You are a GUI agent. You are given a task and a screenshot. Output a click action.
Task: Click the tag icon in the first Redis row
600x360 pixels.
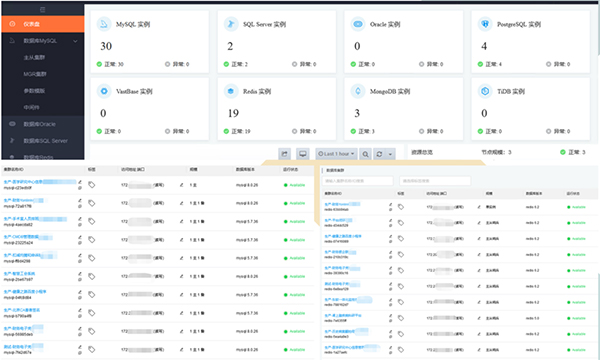[401, 207]
